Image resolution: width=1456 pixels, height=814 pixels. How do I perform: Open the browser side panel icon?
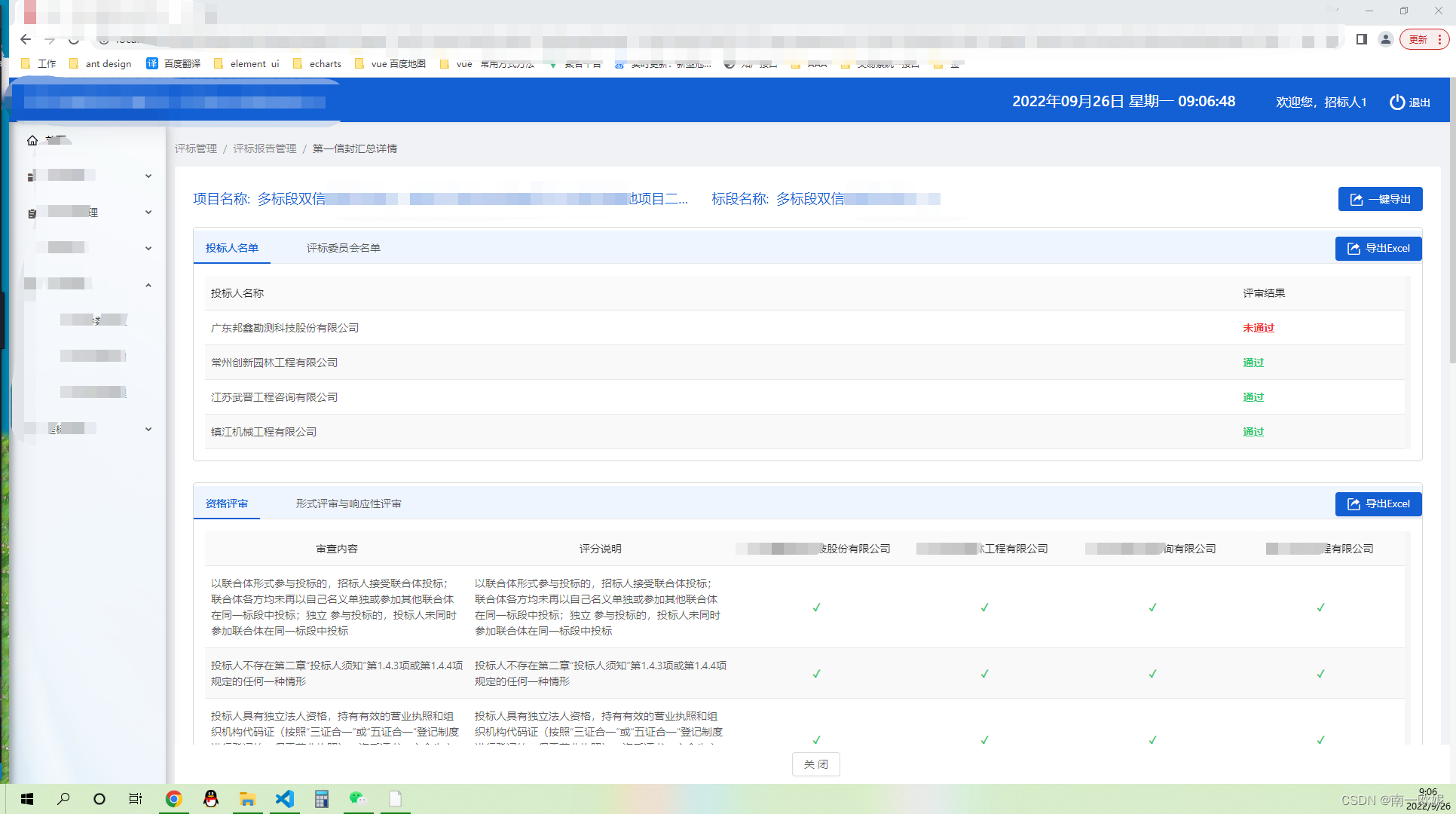[1361, 39]
